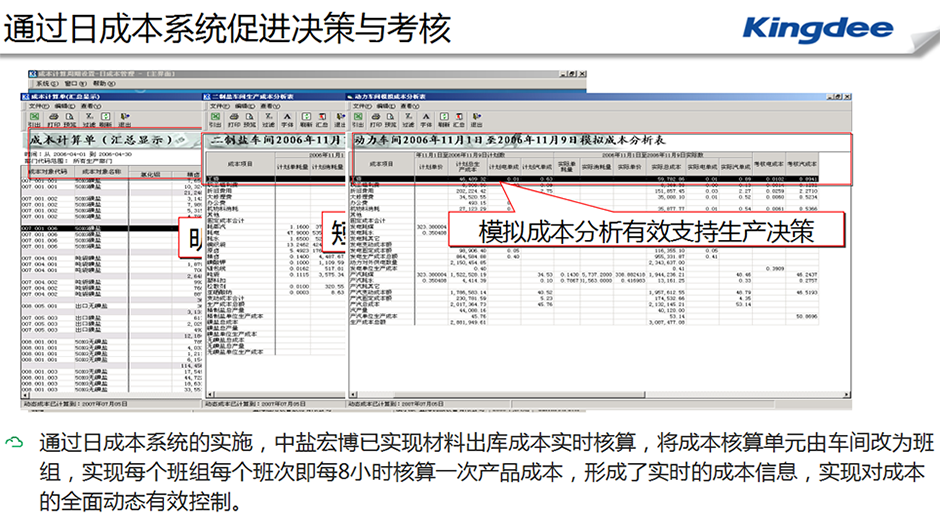Click 打印 print icon in 成本计算单 toolbar
The image size is (940, 524).
pyautogui.click(x=54, y=118)
